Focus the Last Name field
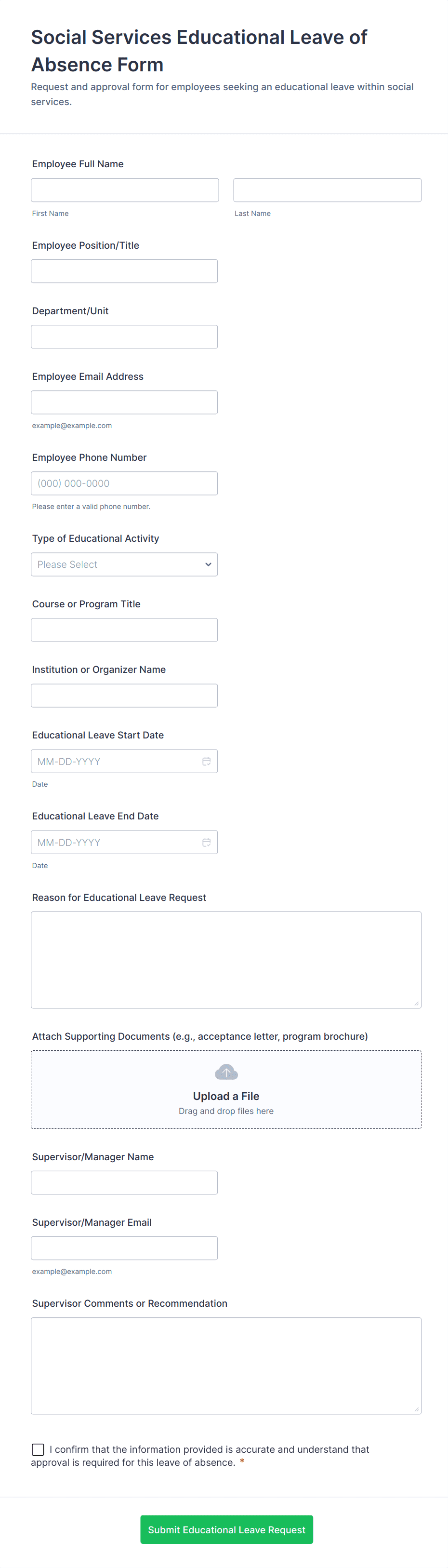Viewport: 448px width, 1568px height. pyautogui.click(x=327, y=190)
